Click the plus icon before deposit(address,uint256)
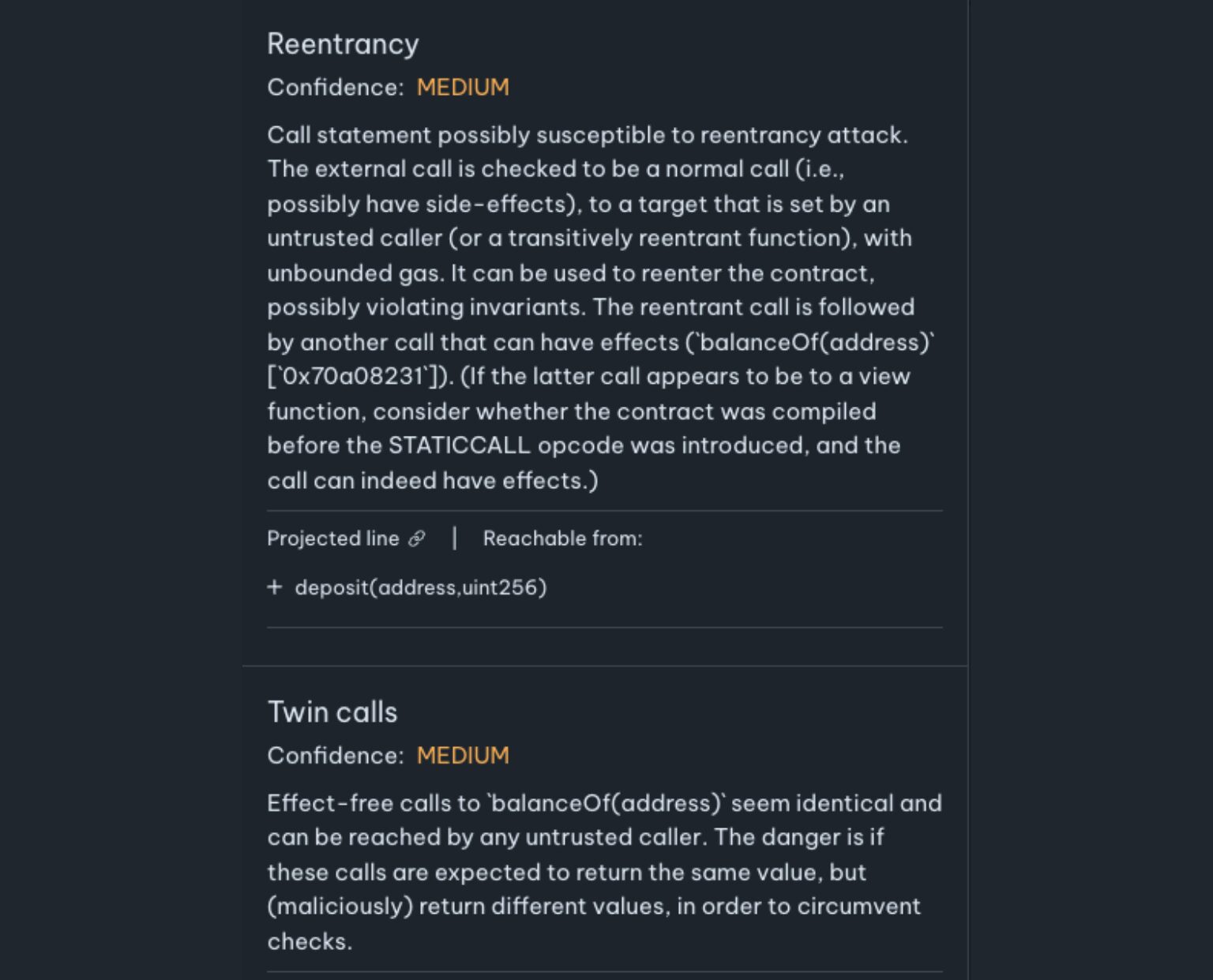This screenshot has width=1213, height=980. coord(275,587)
